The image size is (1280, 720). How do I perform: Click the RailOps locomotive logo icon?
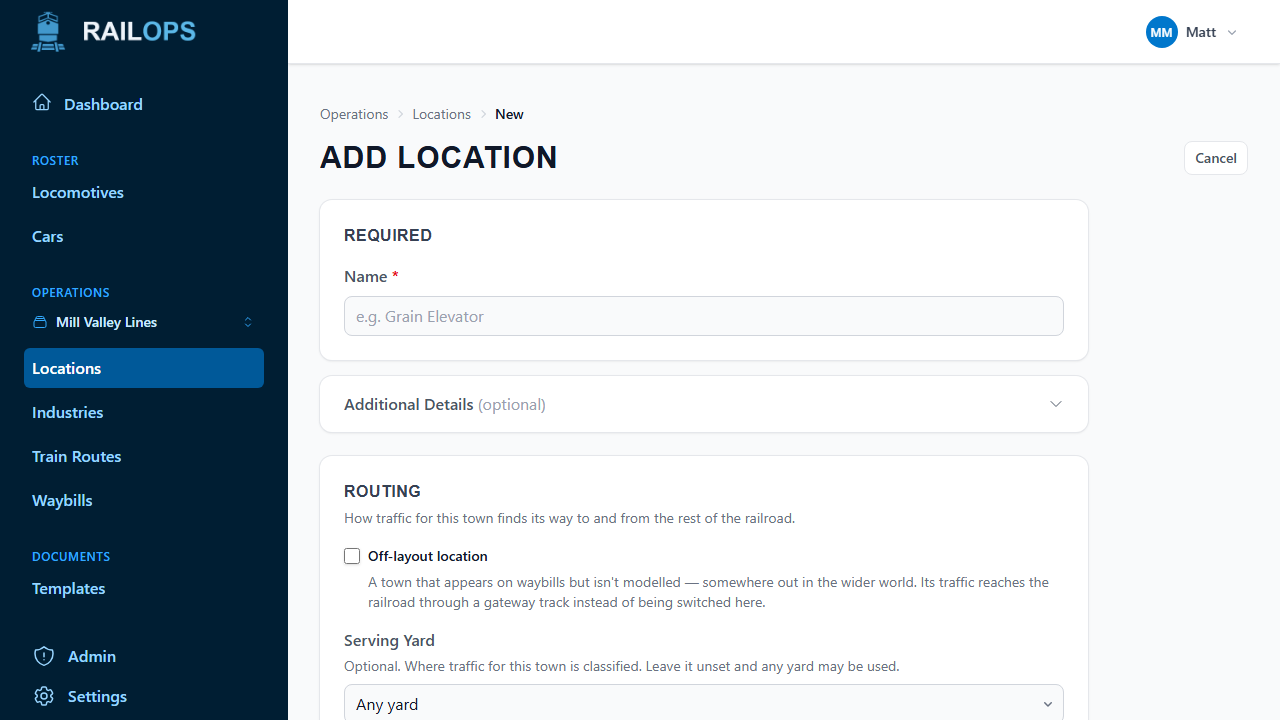click(48, 32)
